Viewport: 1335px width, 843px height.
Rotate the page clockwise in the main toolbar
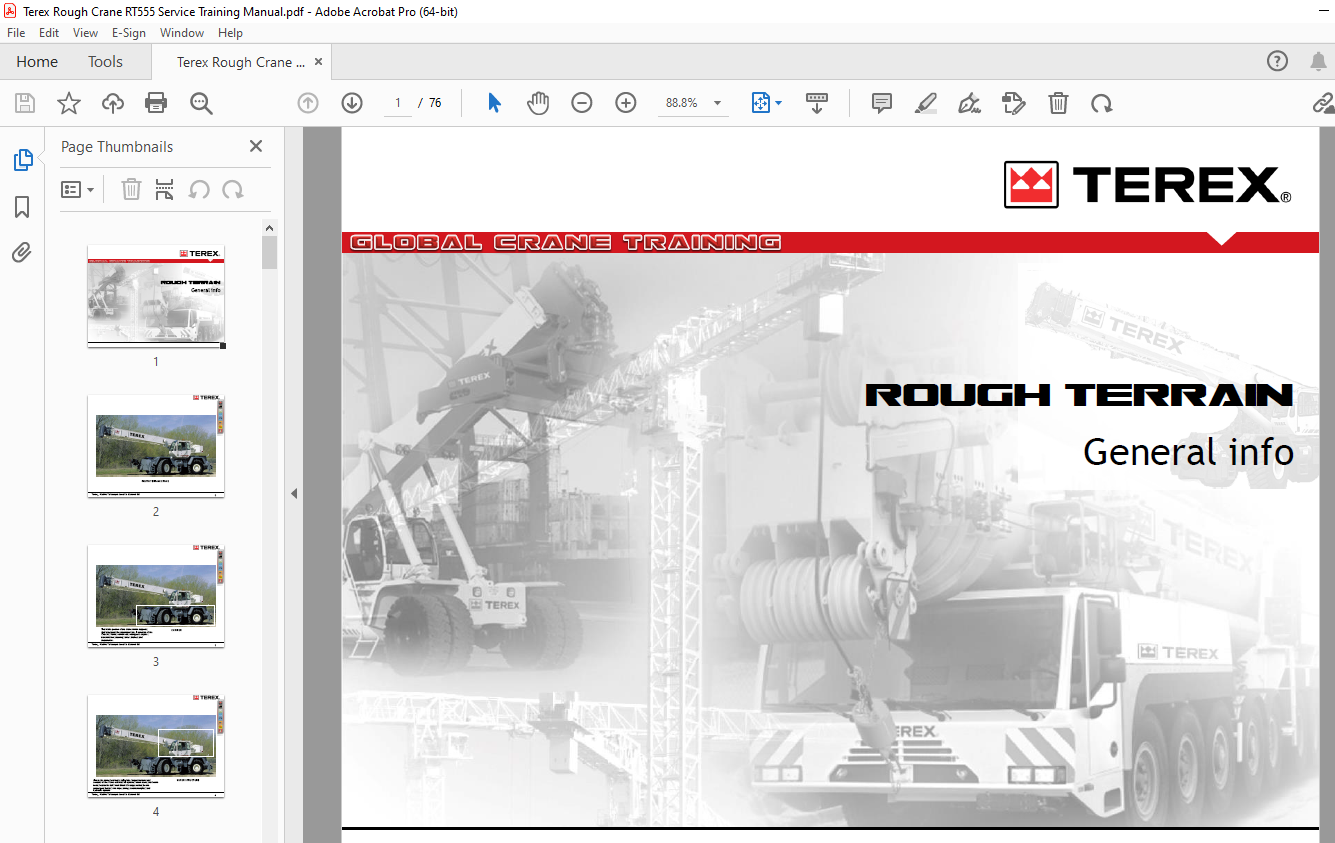pyautogui.click(x=1102, y=103)
